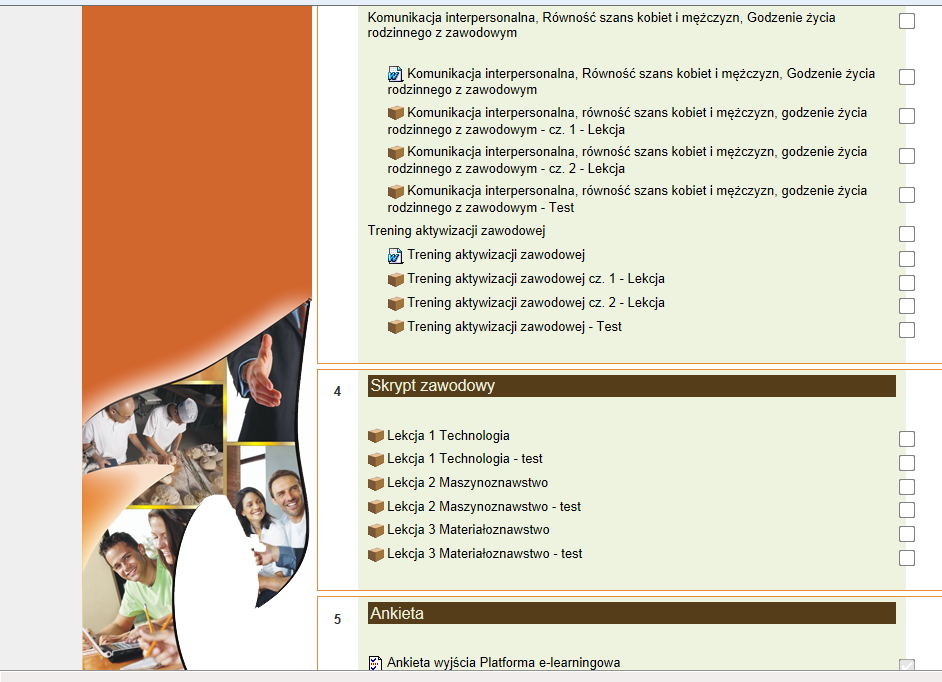Click package icon for Lekcja 1 Technologia

tap(375, 436)
